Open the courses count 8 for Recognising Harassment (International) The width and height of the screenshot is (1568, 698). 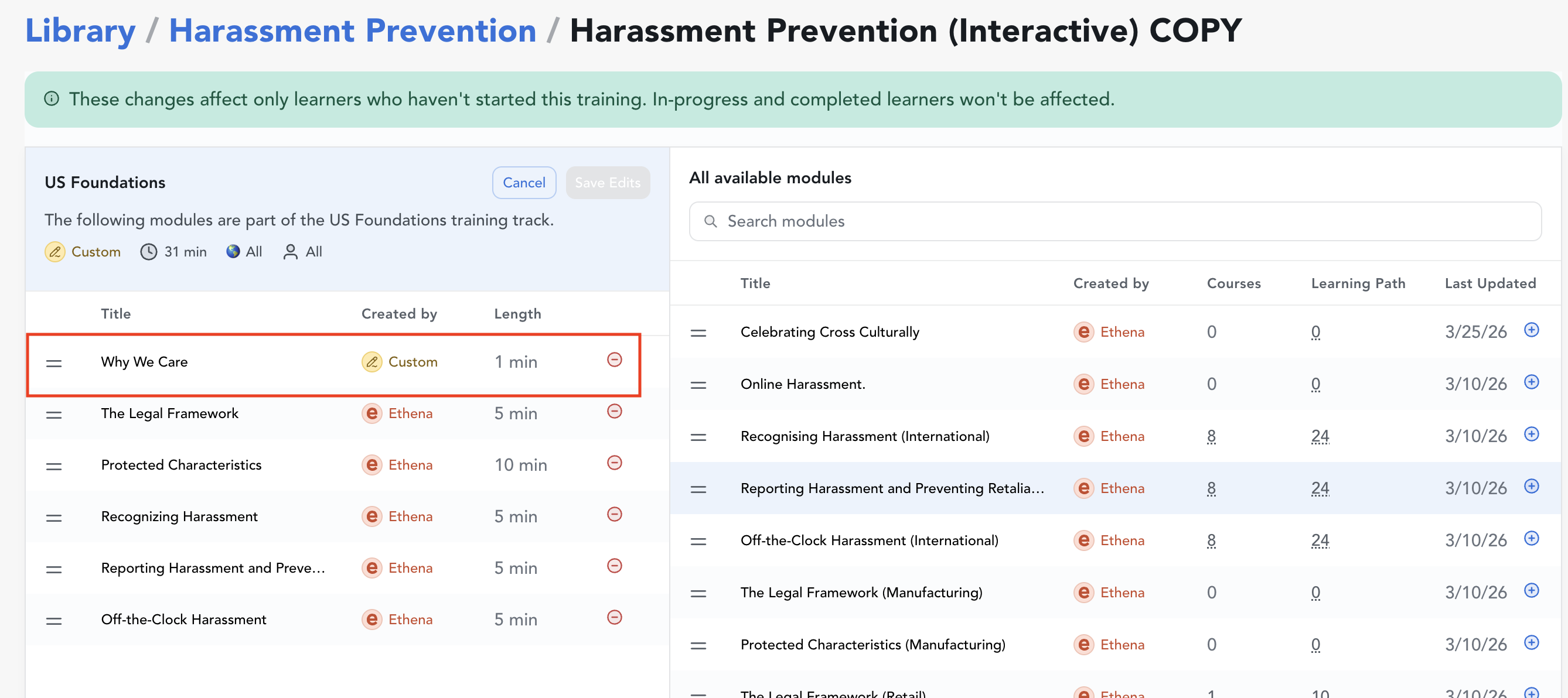coord(1211,436)
